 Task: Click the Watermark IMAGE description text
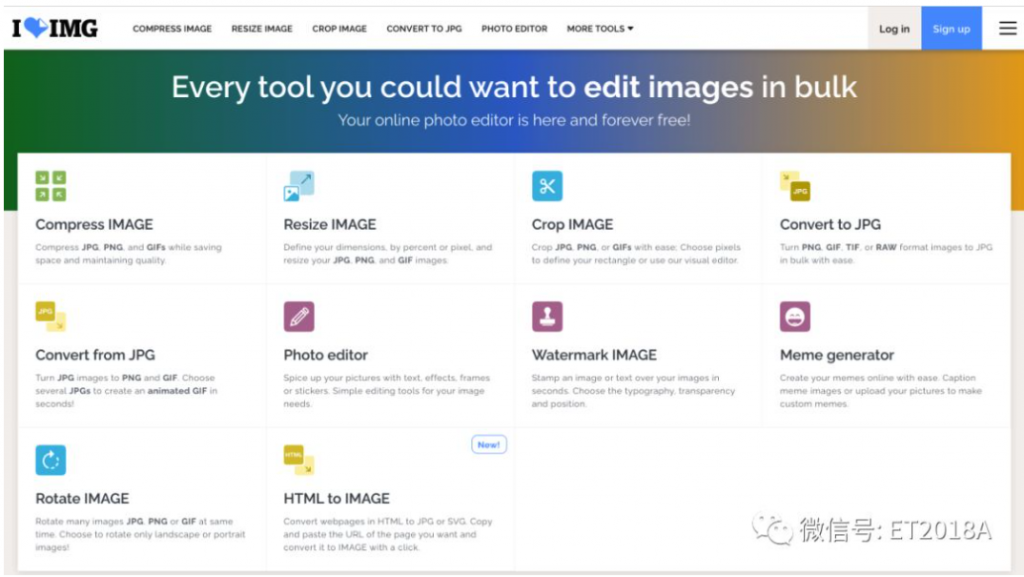click(633, 391)
